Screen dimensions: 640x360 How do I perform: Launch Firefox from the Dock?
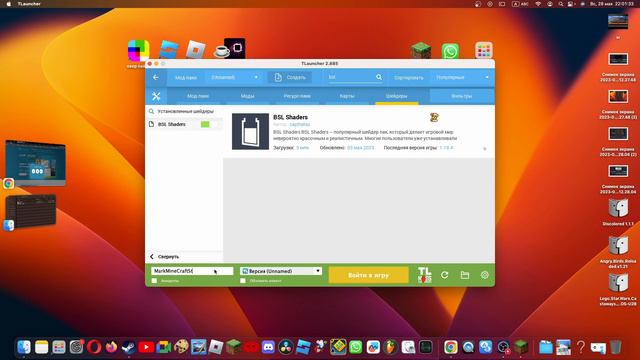coord(111,347)
